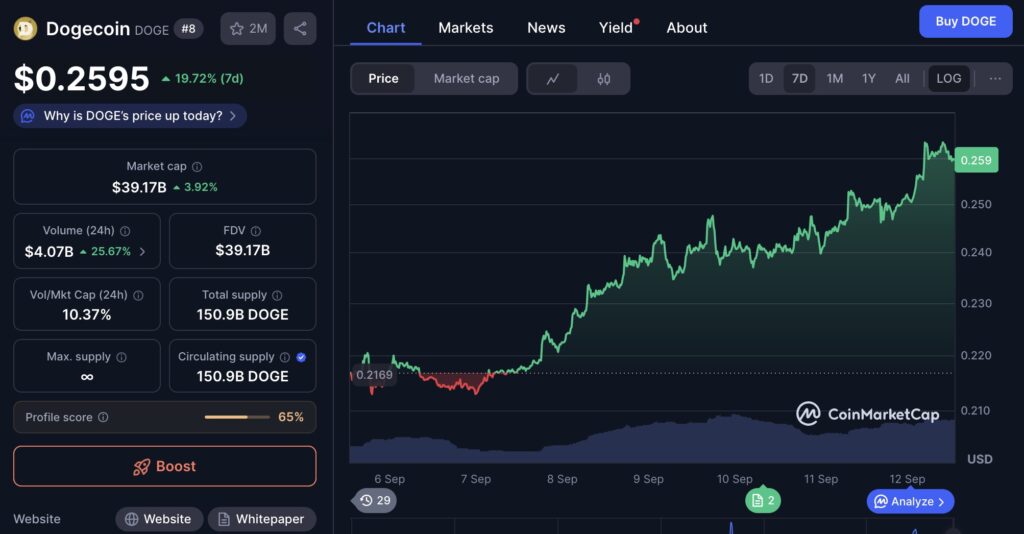Select the 1Y time range
This screenshot has height=534, width=1024.
point(869,78)
